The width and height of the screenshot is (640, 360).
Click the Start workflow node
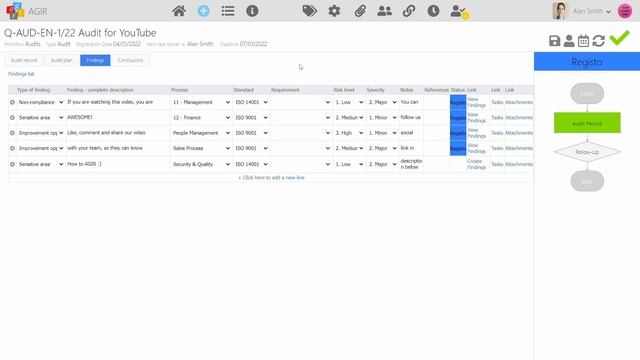[x=587, y=93]
